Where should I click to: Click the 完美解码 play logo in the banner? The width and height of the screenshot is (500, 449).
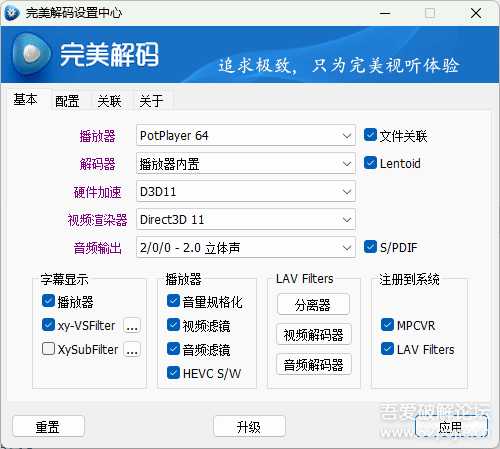pos(32,54)
